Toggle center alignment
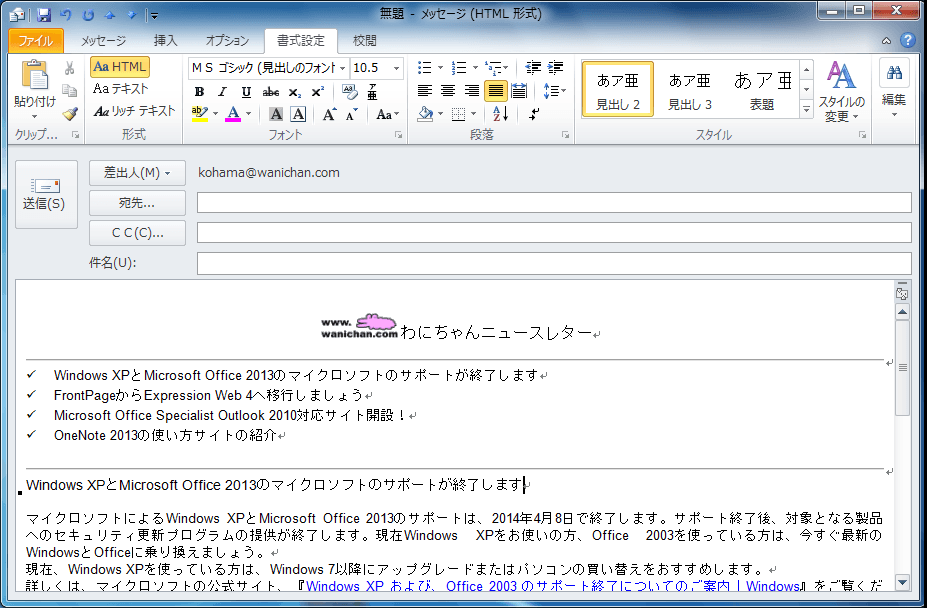927x608 pixels. 448,91
